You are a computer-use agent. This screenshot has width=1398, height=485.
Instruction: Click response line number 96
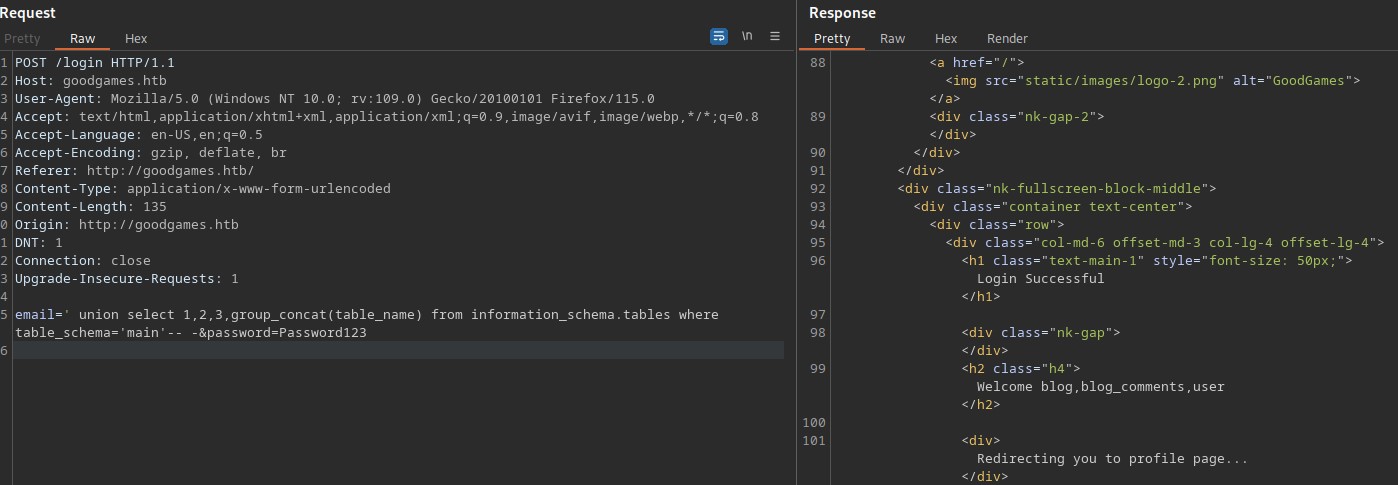817,260
